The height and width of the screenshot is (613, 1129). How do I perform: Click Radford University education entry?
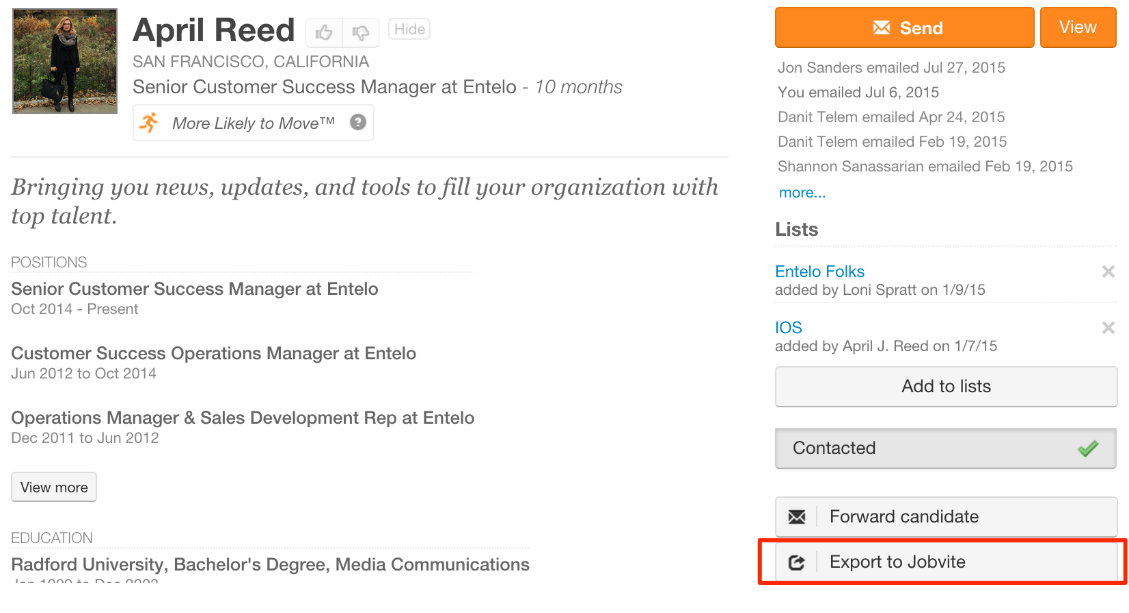(270, 564)
